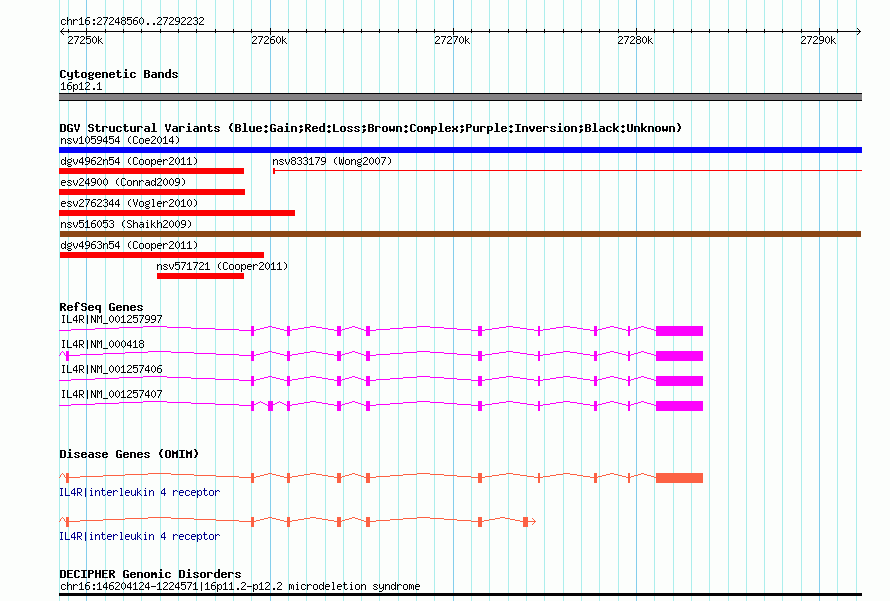Click the red esv24900 loss bar

(152, 192)
